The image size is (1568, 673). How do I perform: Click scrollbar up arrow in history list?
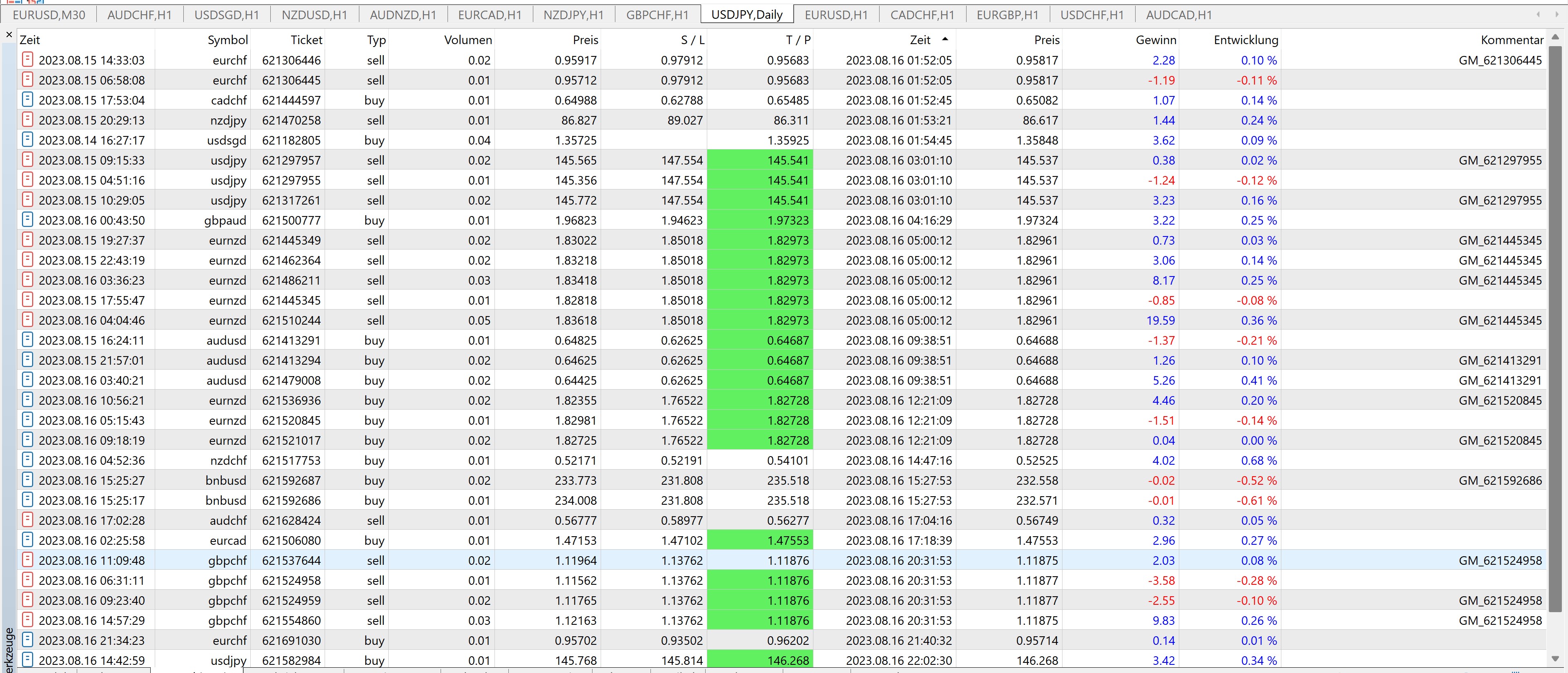[1555, 37]
